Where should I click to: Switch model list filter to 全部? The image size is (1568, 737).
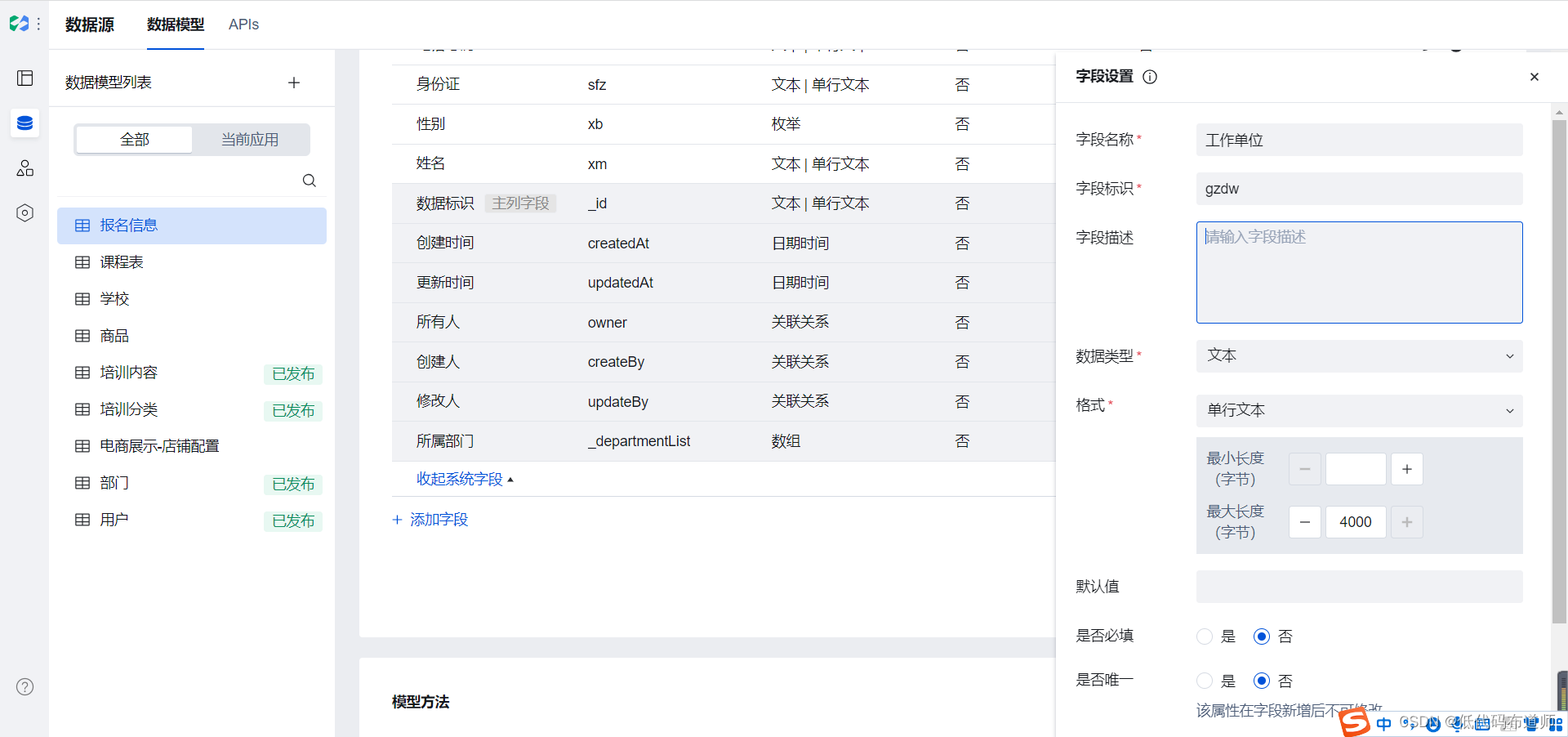pos(135,140)
